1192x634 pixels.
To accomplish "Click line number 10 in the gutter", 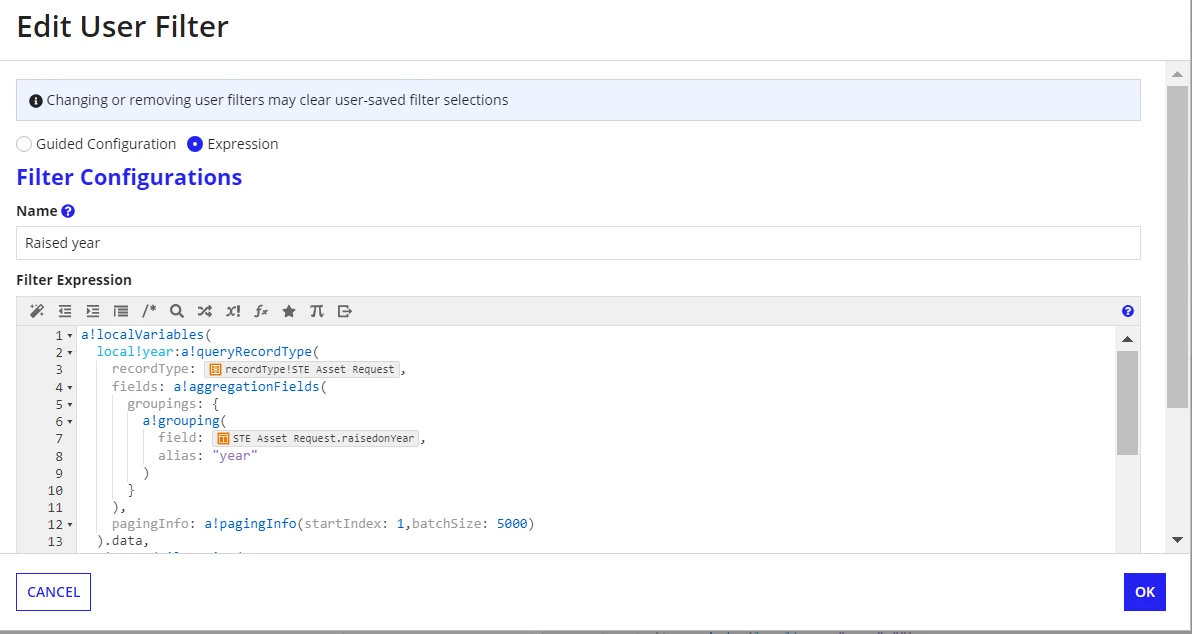I will (x=55, y=490).
